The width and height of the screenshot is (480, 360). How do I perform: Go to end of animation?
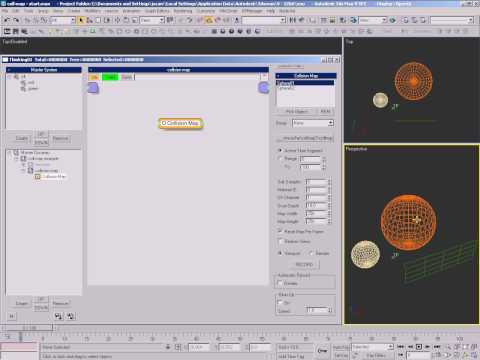click(x=436, y=347)
